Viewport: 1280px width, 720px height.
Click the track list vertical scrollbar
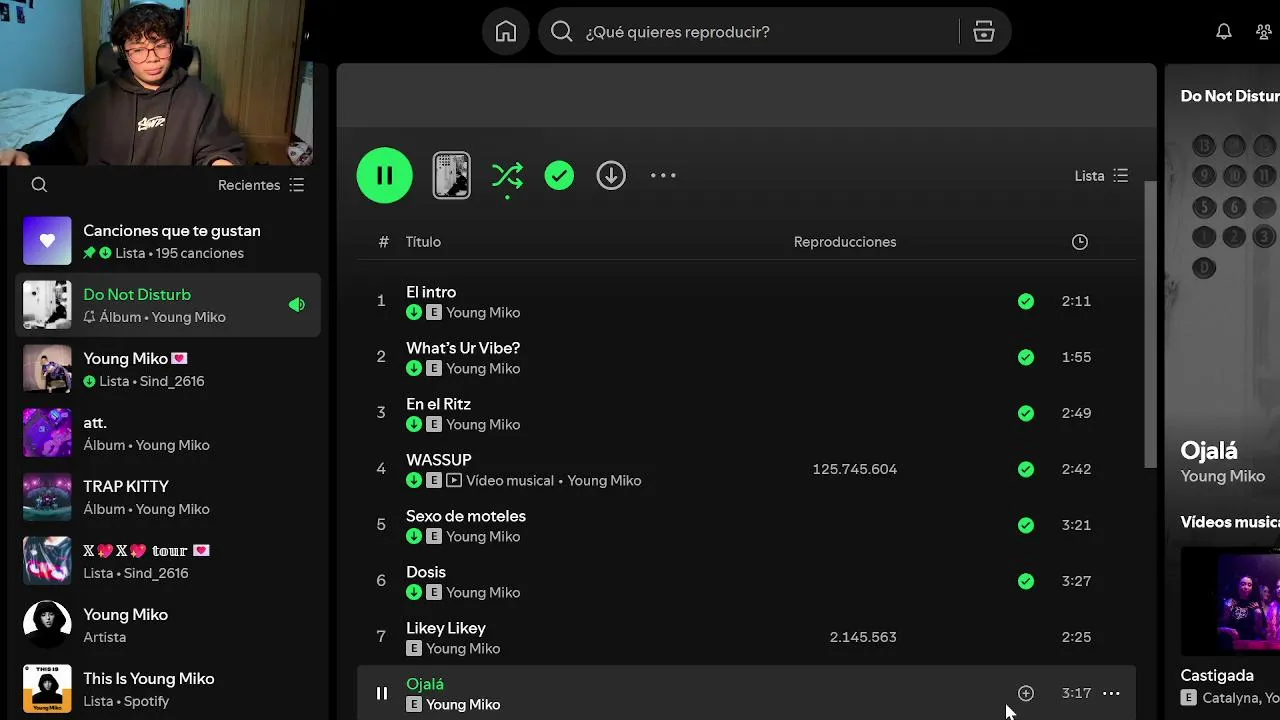point(1150,324)
